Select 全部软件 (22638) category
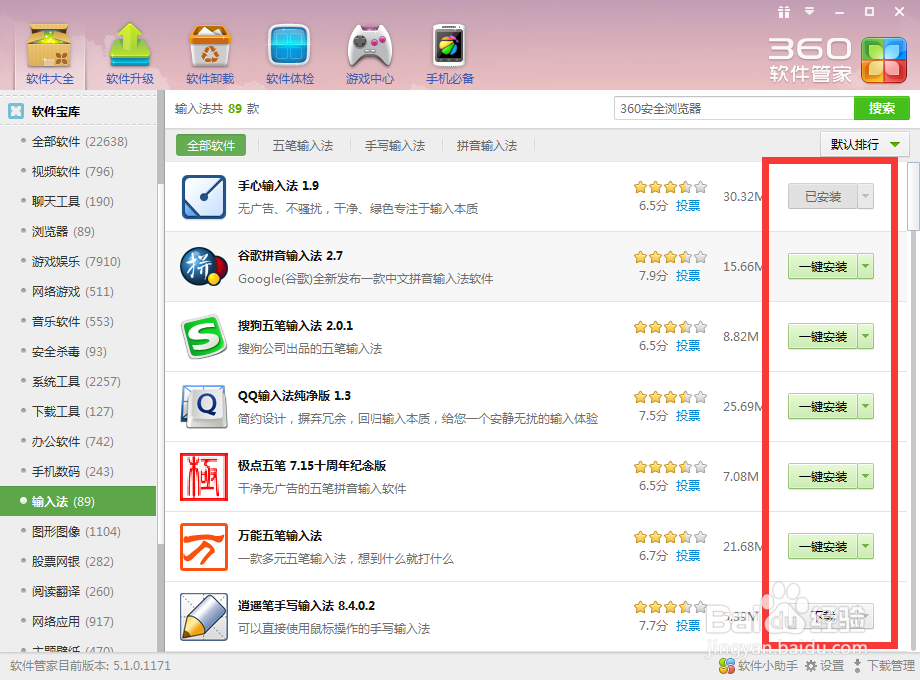Image resolution: width=920 pixels, height=680 pixels. [x=78, y=141]
